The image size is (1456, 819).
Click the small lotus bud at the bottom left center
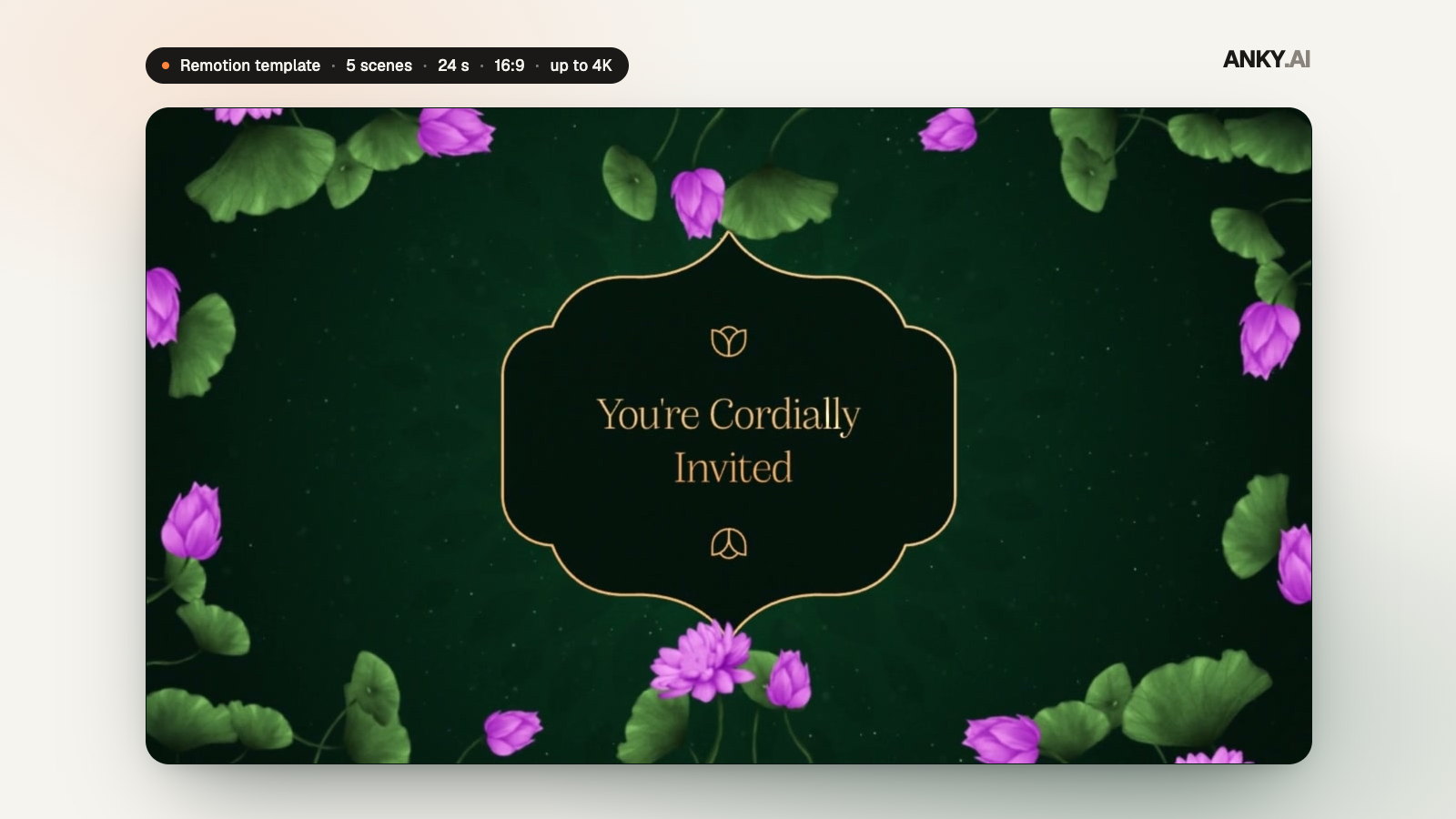click(512, 732)
